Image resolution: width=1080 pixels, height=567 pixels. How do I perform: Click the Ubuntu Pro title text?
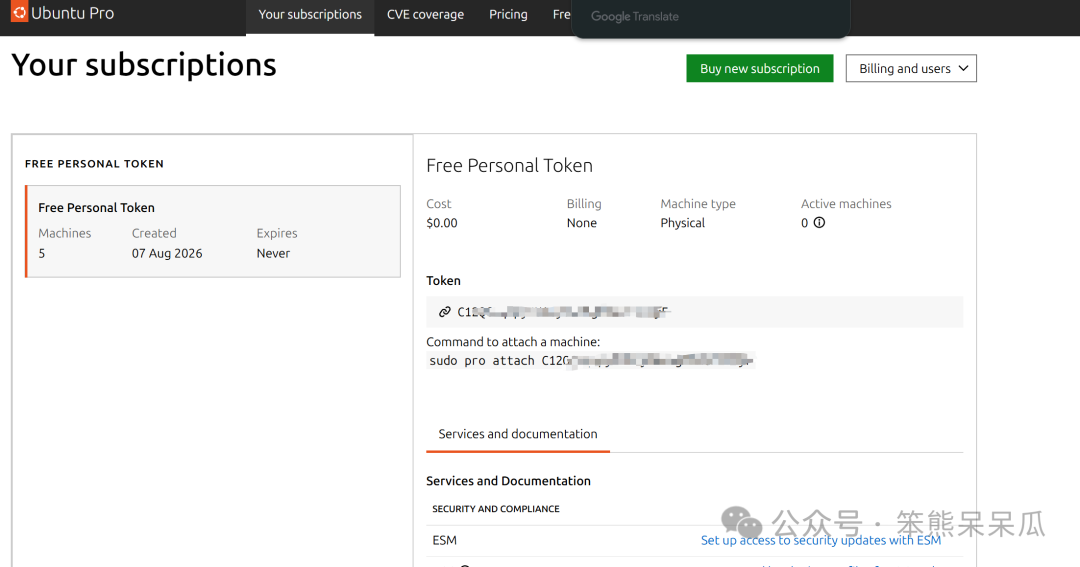point(72,13)
